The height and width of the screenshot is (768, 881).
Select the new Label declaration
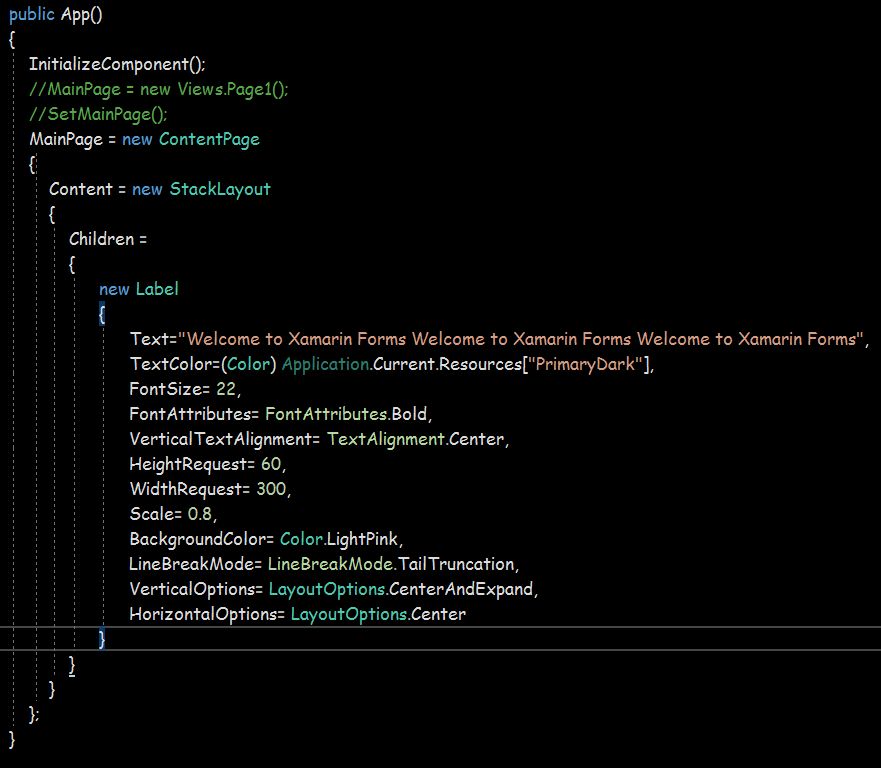(x=138, y=289)
